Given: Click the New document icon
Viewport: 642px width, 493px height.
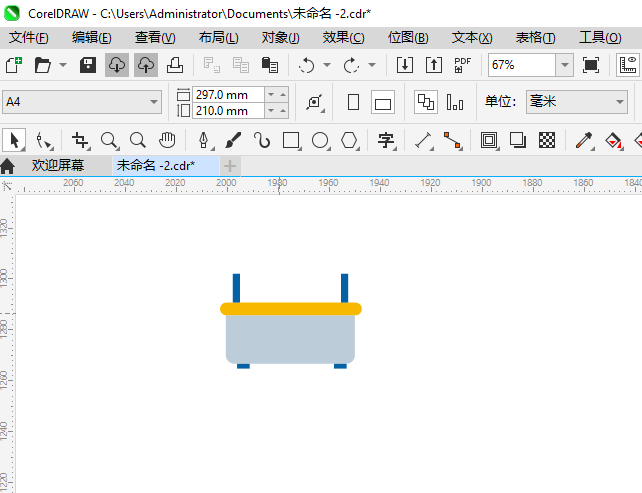Looking at the screenshot, I should [14, 65].
